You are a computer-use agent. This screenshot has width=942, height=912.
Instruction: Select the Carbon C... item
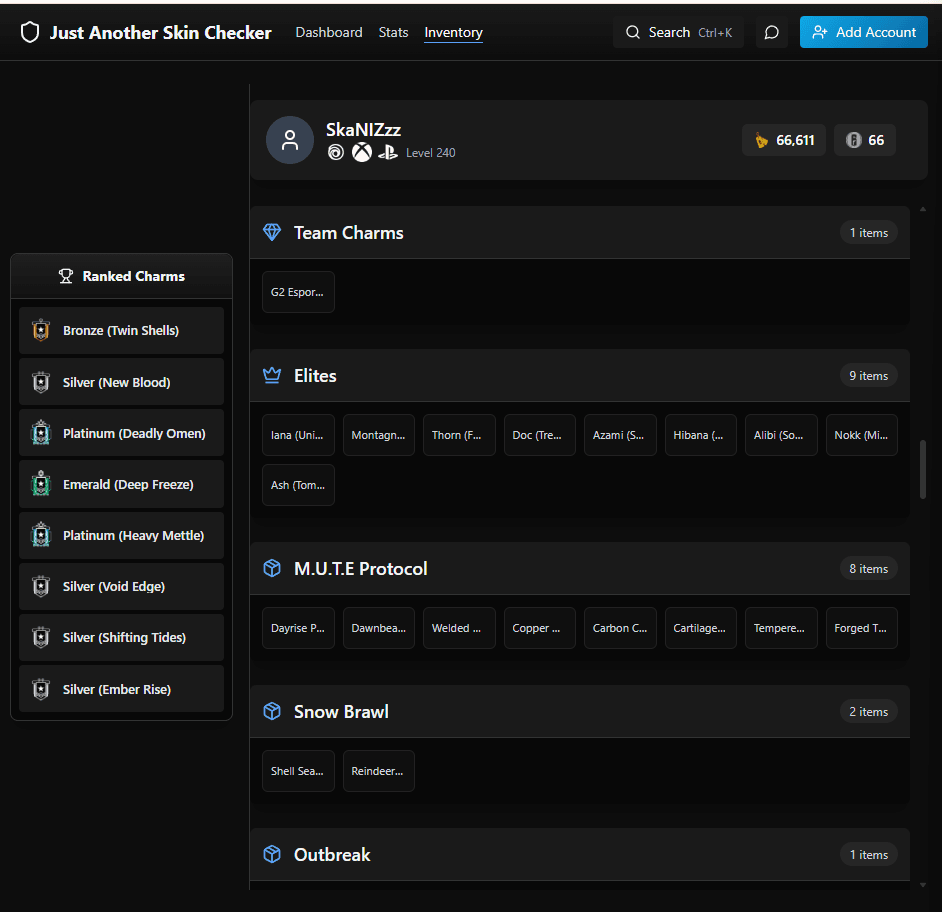pyautogui.click(x=620, y=628)
